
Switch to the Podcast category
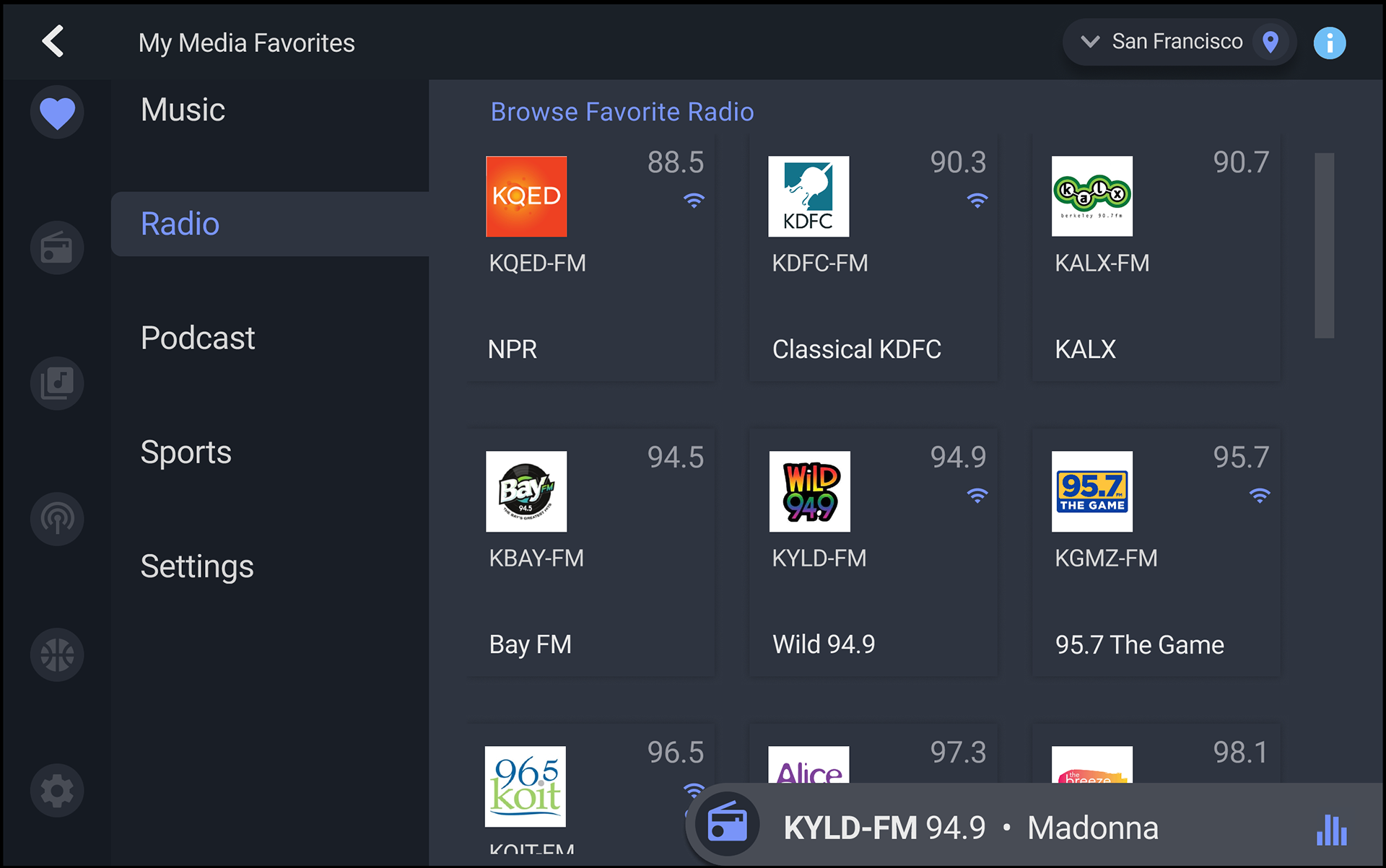pos(198,338)
